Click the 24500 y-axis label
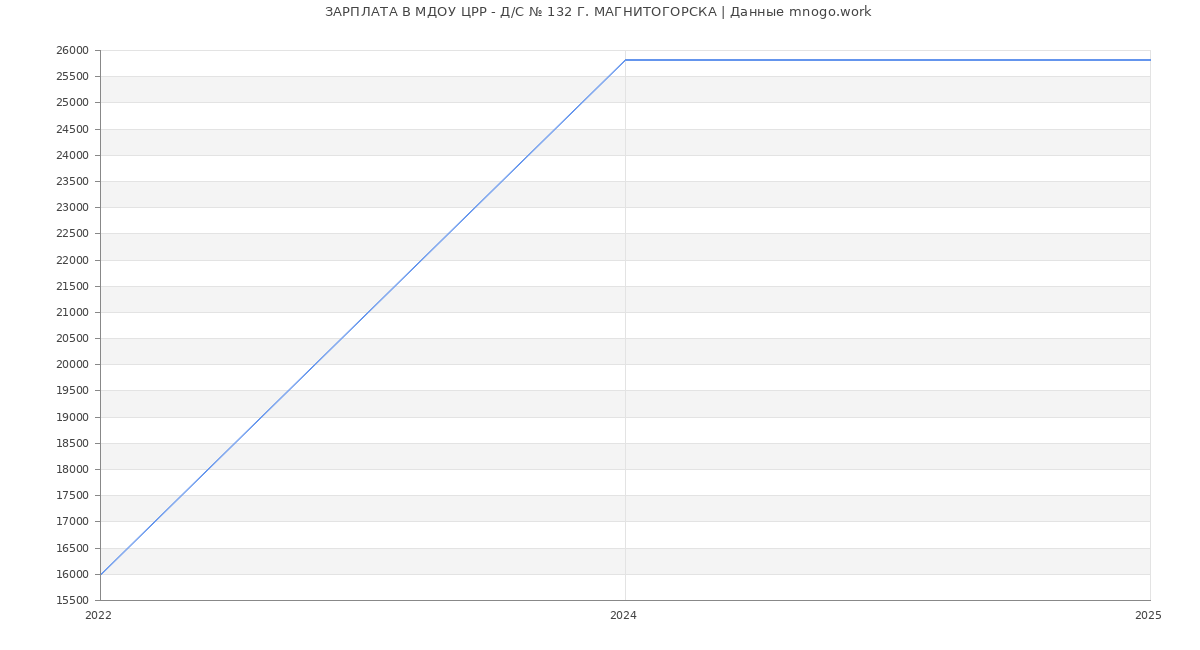 [72, 130]
